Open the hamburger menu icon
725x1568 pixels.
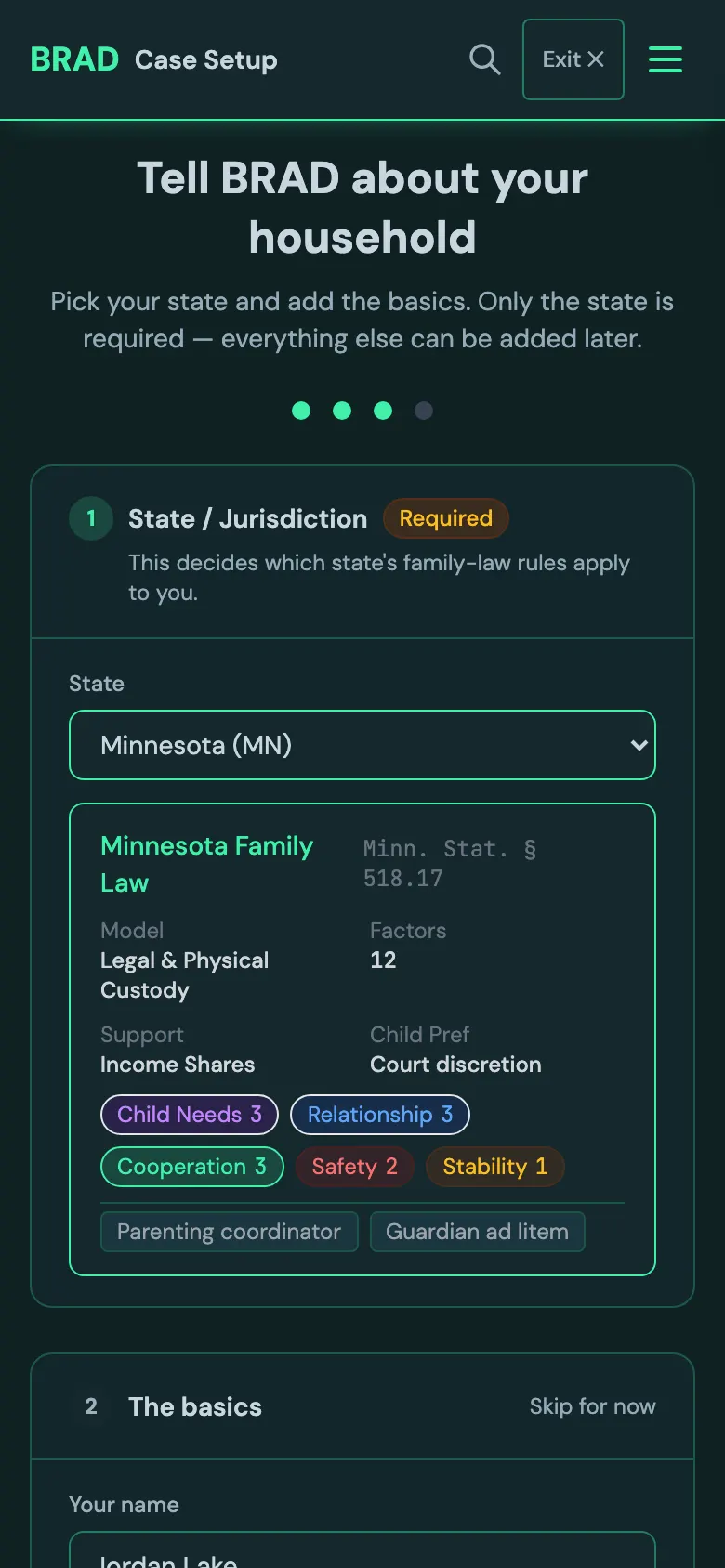[x=666, y=59]
